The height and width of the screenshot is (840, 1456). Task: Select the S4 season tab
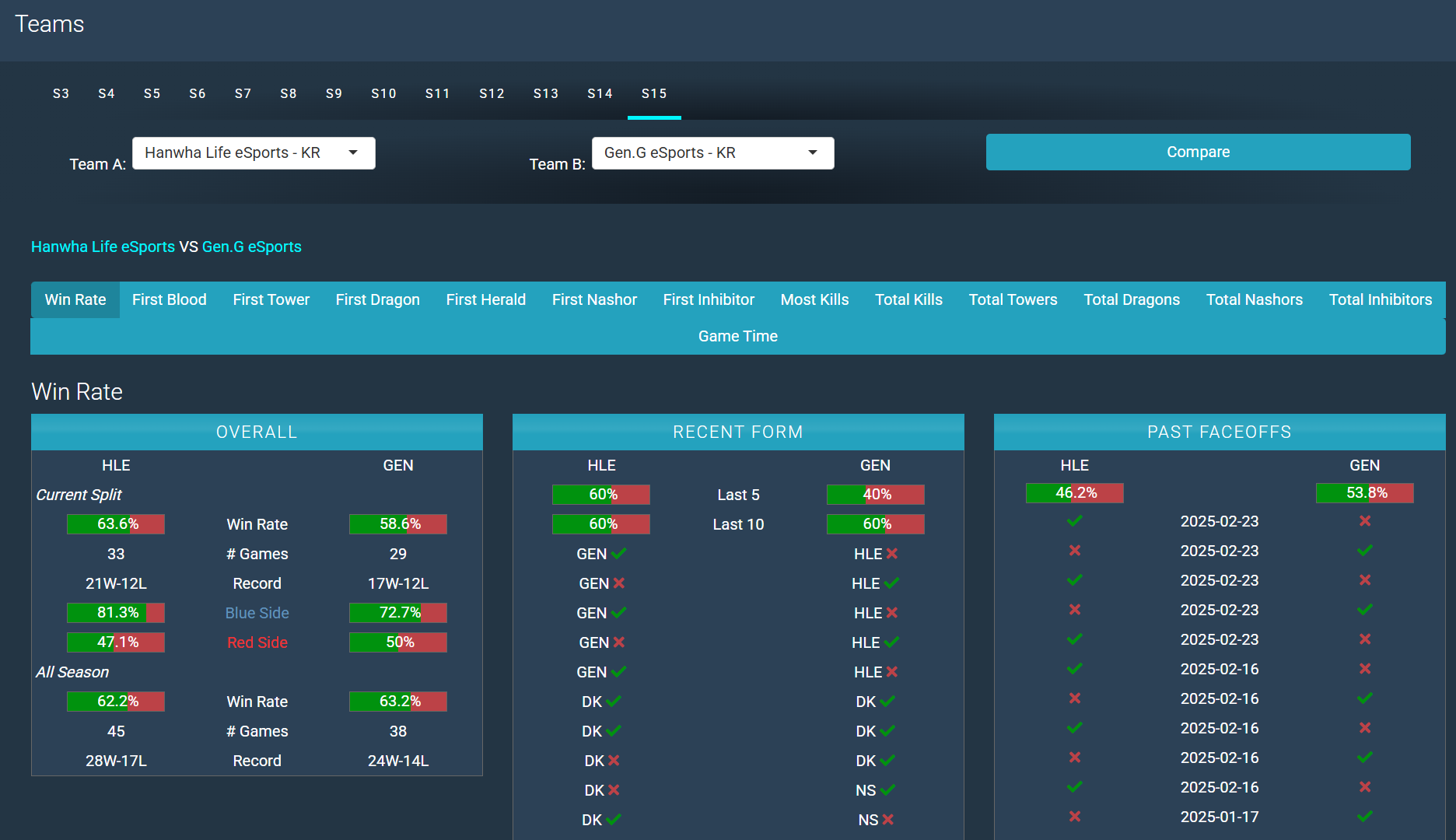point(107,93)
